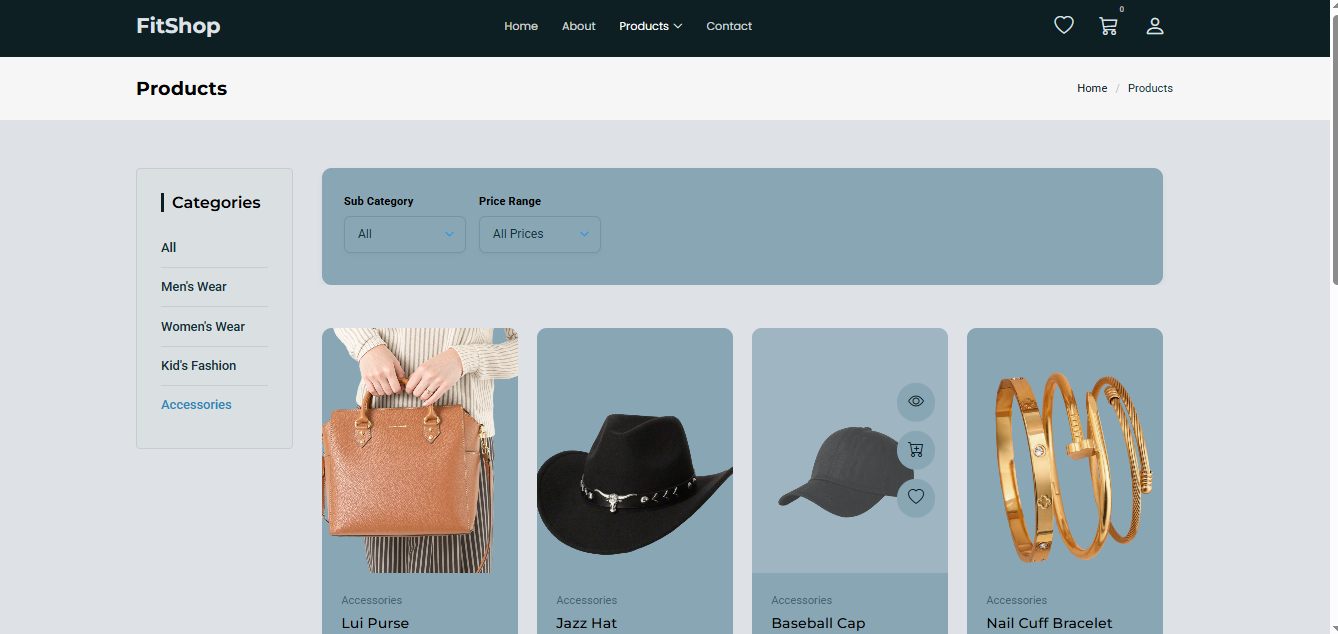Viewport: 1338px width, 634px height.
Task: Click quick view eye icon on Baseball Cap
Action: (915, 402)
